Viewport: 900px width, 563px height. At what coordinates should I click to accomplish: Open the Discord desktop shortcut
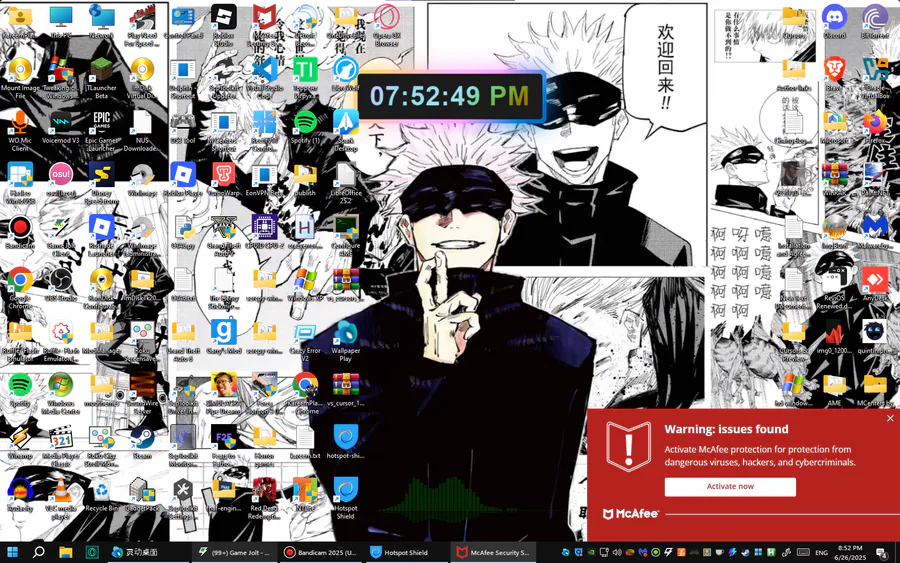click(x=835, y=22)
